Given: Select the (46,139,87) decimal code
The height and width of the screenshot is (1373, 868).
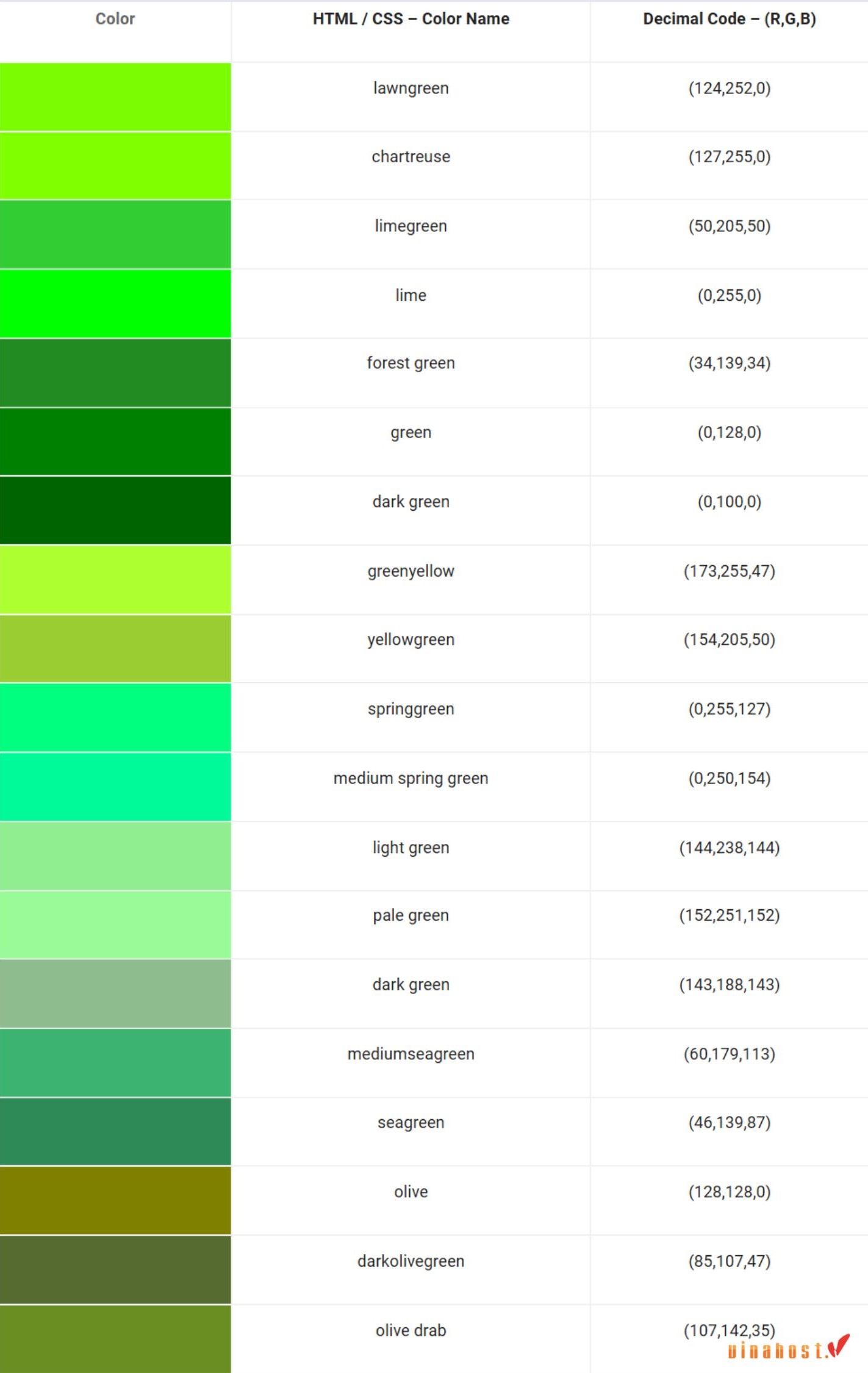Looking at the screenshot, I should point(730,1123).
